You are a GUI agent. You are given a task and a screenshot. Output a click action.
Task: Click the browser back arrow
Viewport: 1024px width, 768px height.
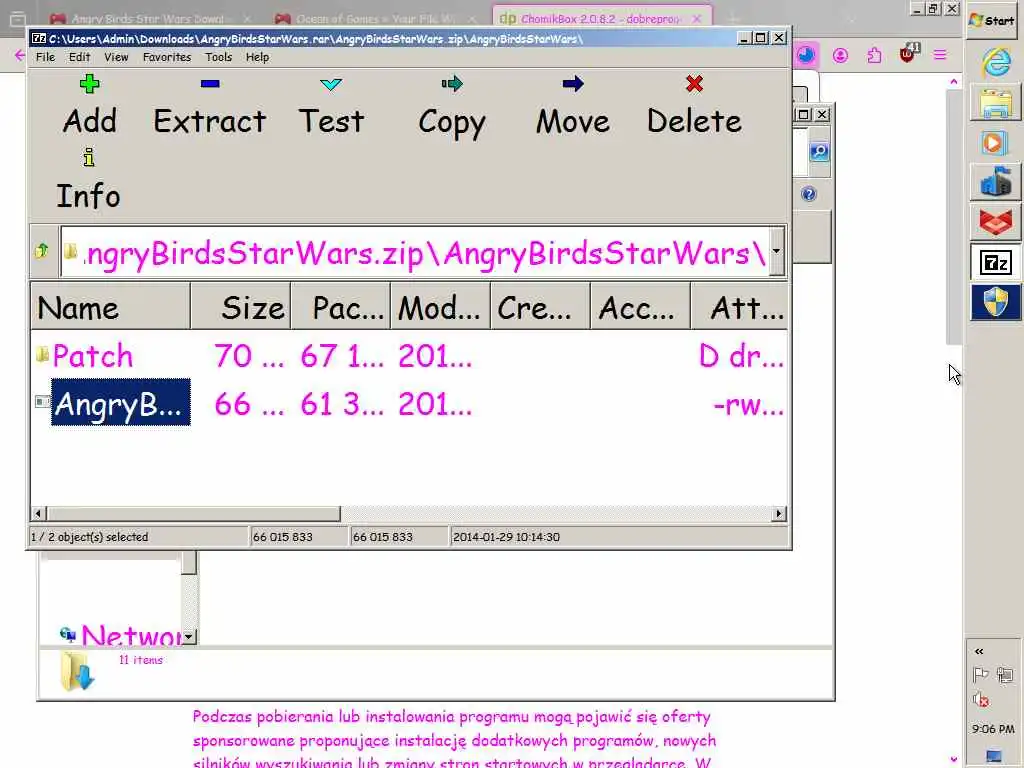click(x=19, y=56)
